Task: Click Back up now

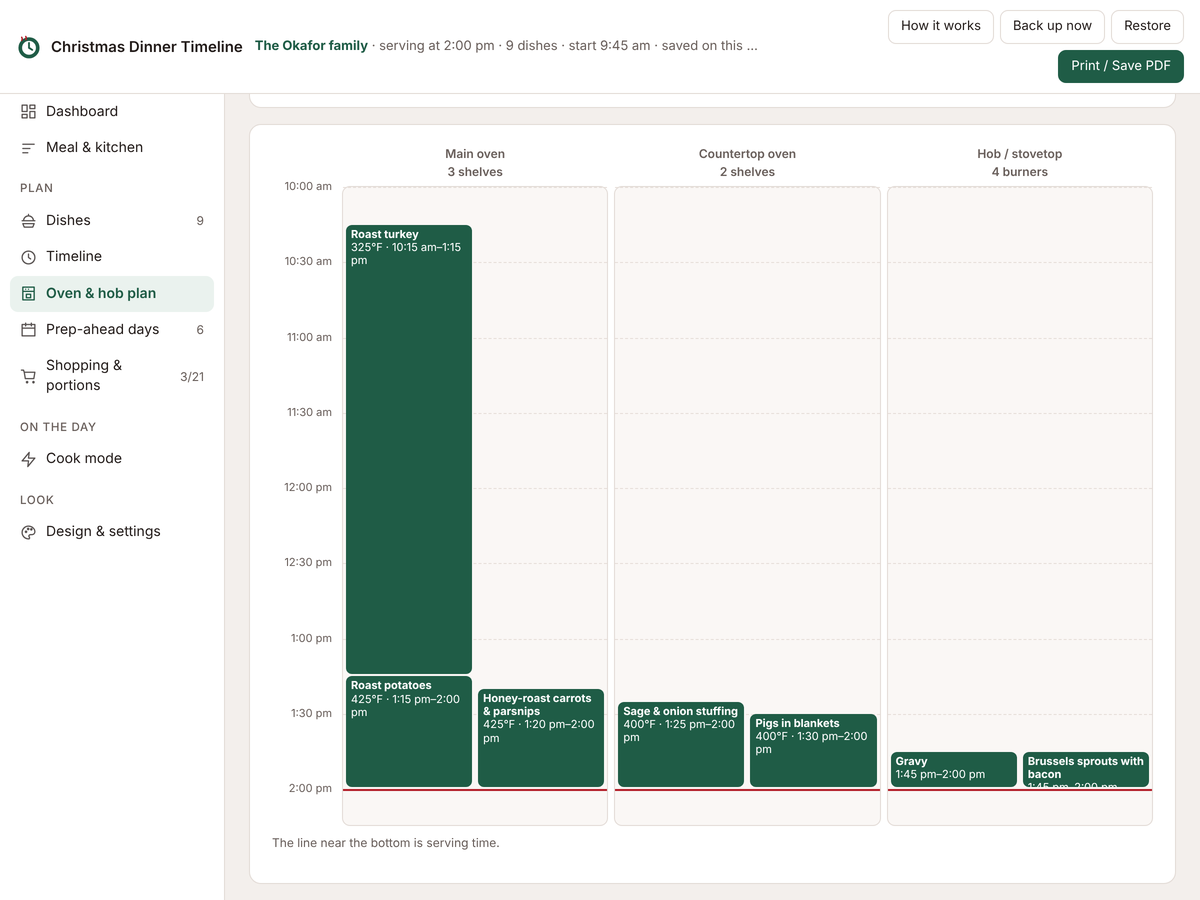Action: [x=1052, y=26]
